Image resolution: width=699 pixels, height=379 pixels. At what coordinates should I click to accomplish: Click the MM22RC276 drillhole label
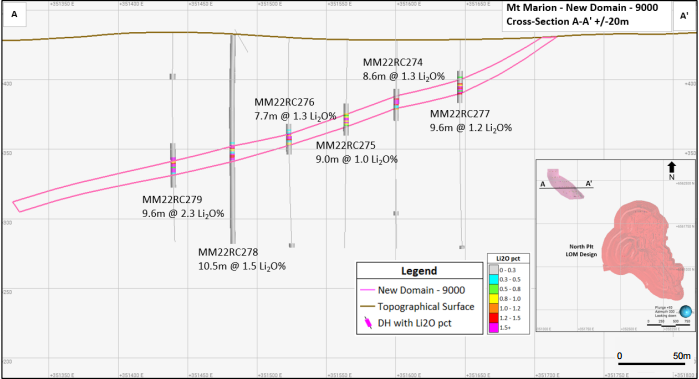click(284, 102)
